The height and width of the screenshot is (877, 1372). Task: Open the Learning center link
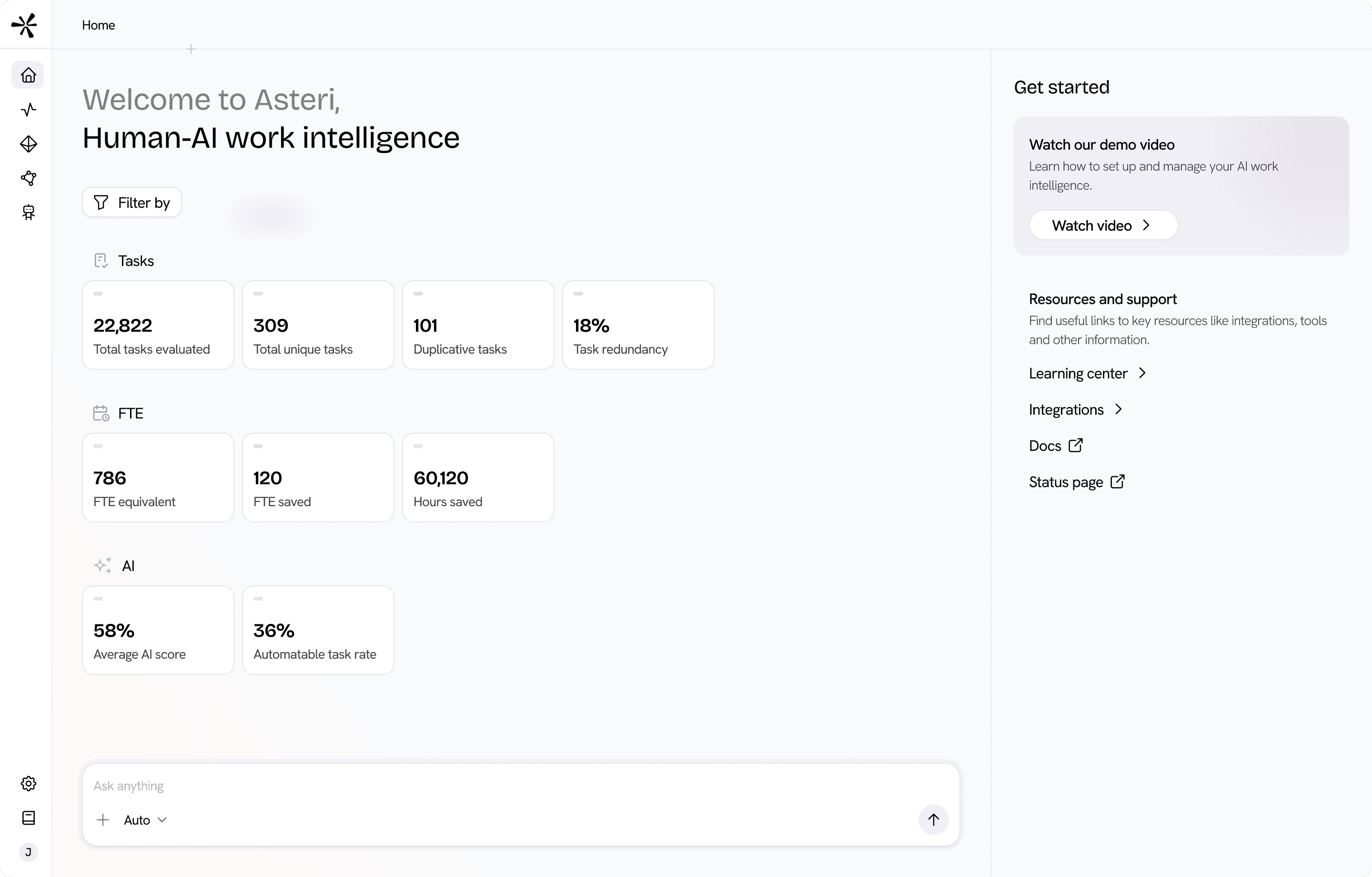[x=1087, y=374]
